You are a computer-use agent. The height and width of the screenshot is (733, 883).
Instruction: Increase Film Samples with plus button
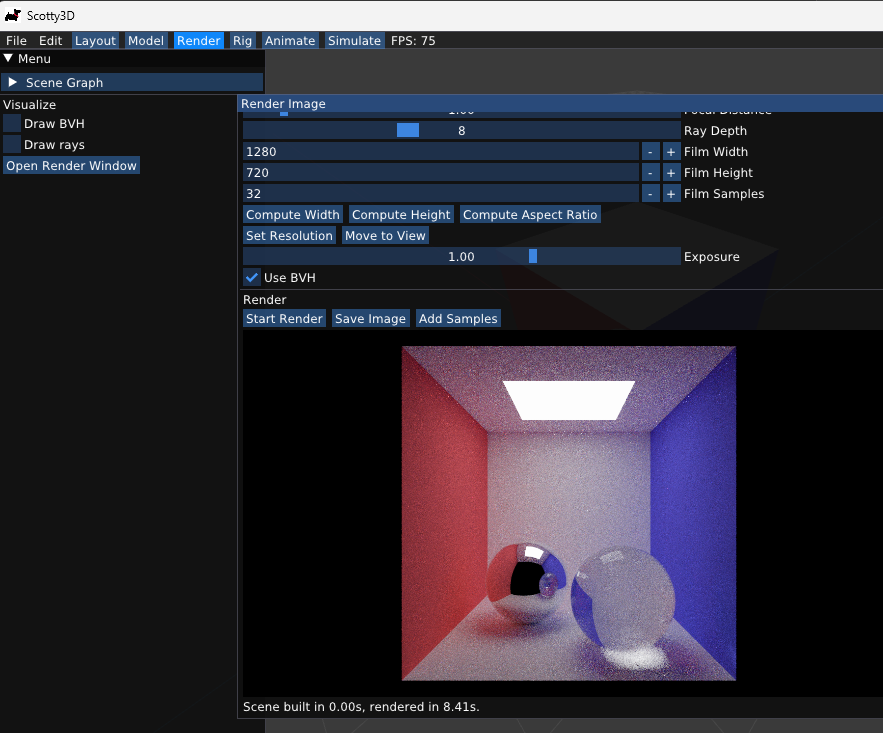(671, 194)
